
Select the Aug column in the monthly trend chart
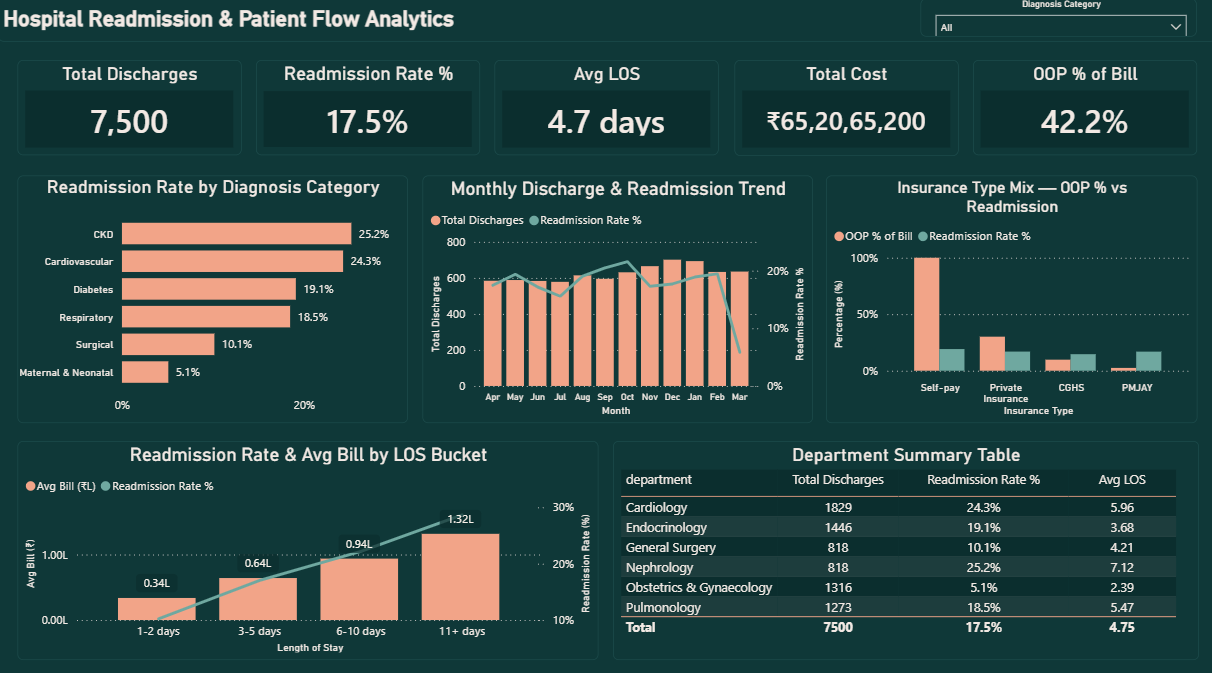click(582, 330)
